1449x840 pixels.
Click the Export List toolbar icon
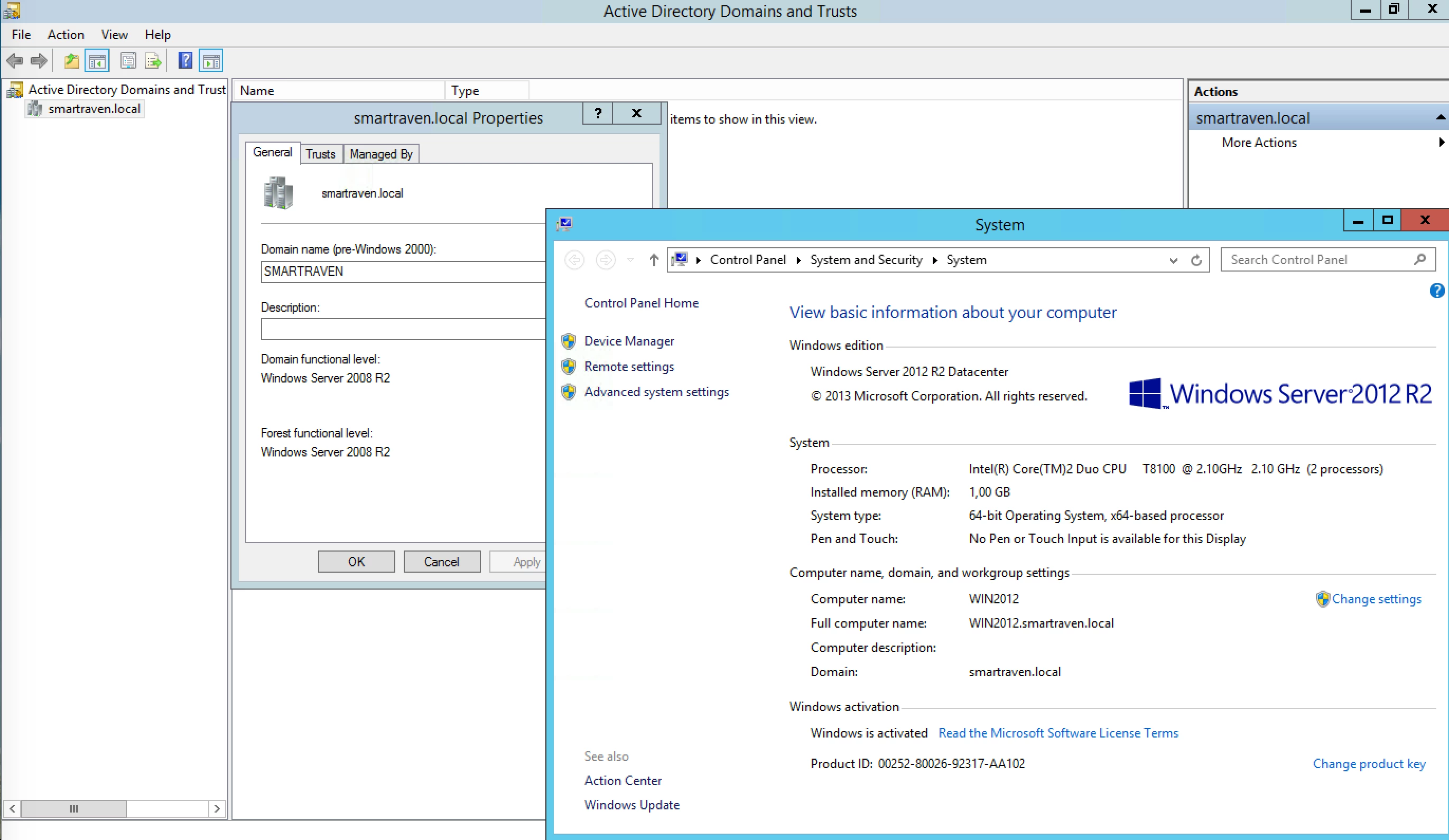[x=153, y=60]
